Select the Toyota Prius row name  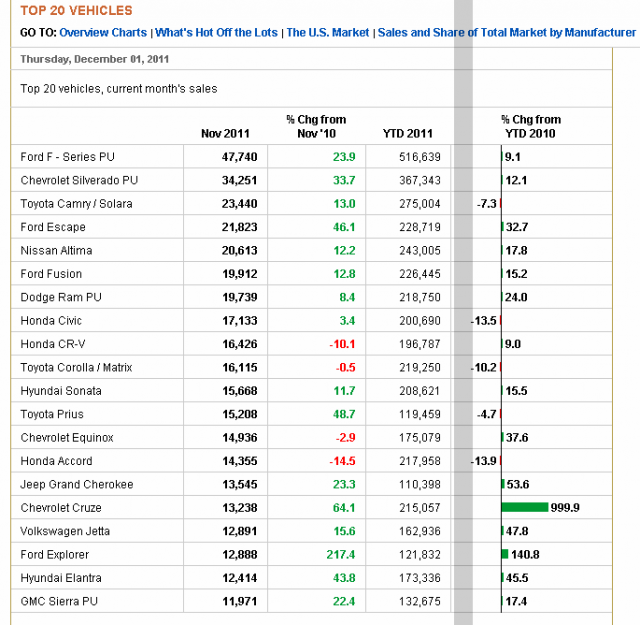pos(52,414)
